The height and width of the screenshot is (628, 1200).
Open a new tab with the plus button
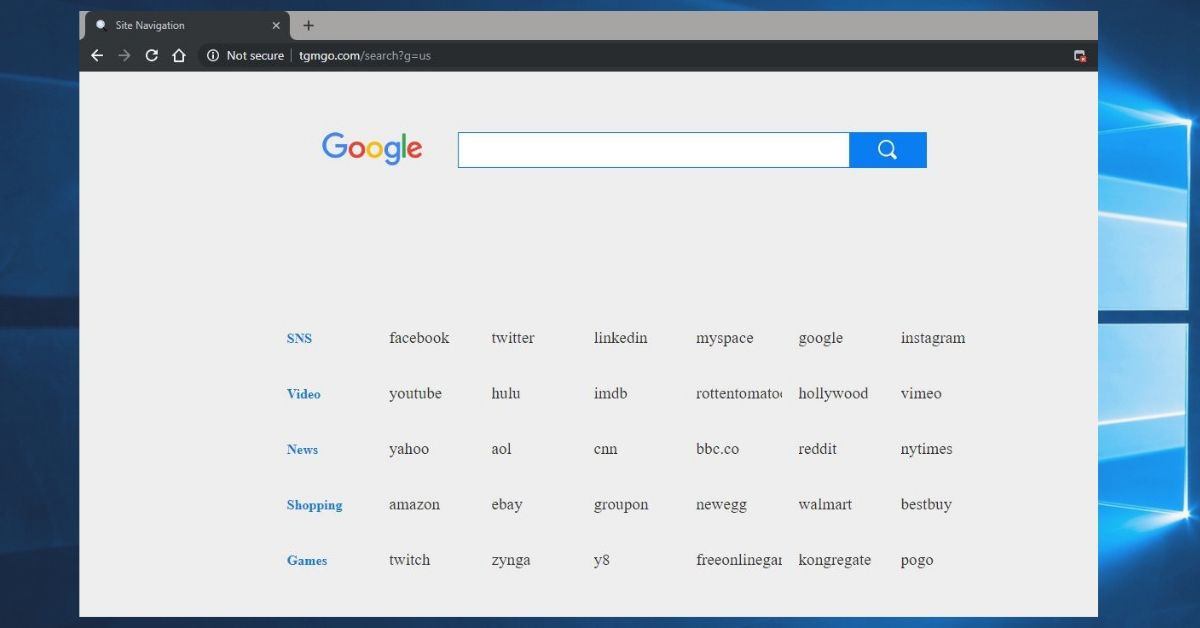[x=308, y=26]
